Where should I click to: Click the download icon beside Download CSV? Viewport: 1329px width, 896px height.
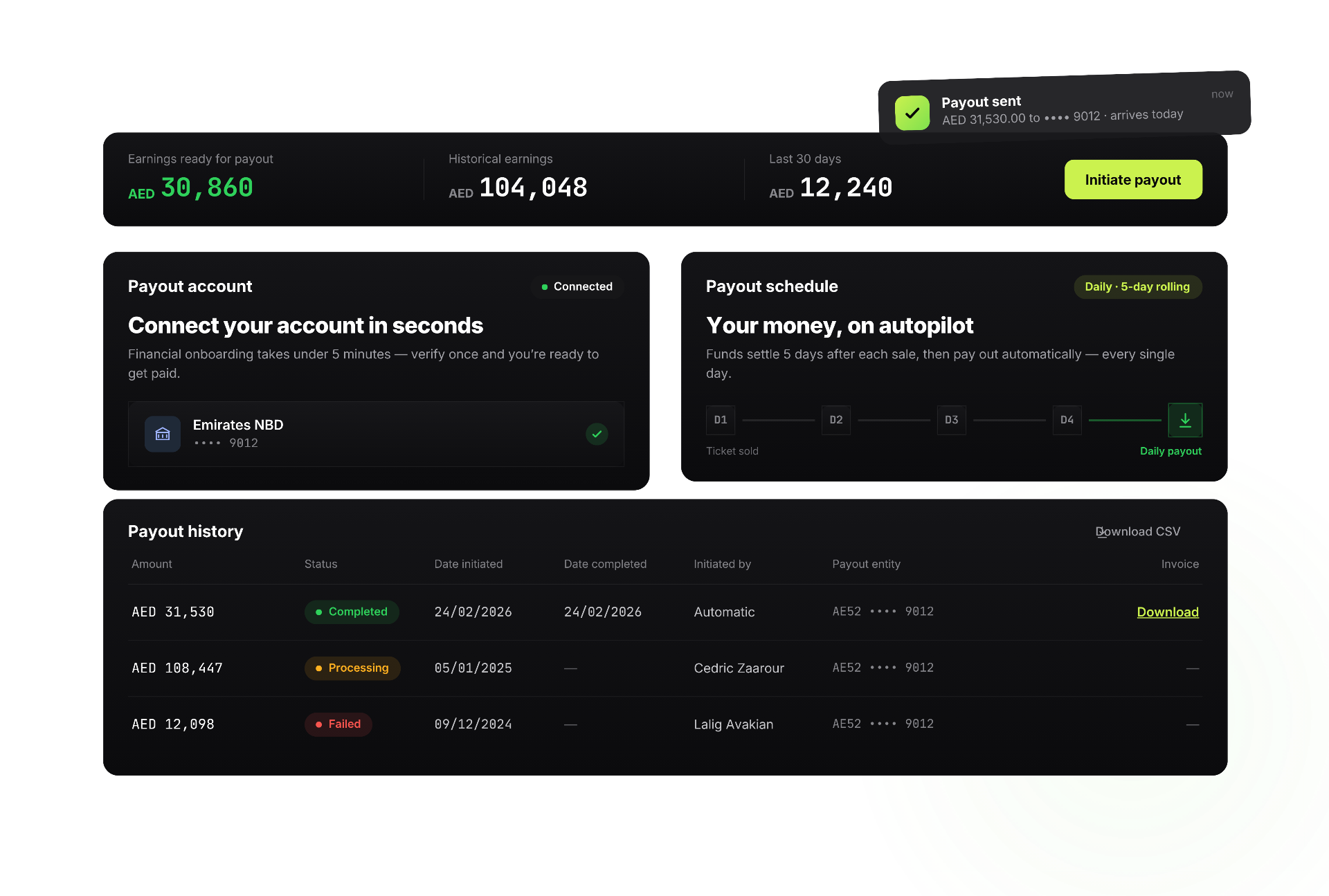[x=1101, y=532]
